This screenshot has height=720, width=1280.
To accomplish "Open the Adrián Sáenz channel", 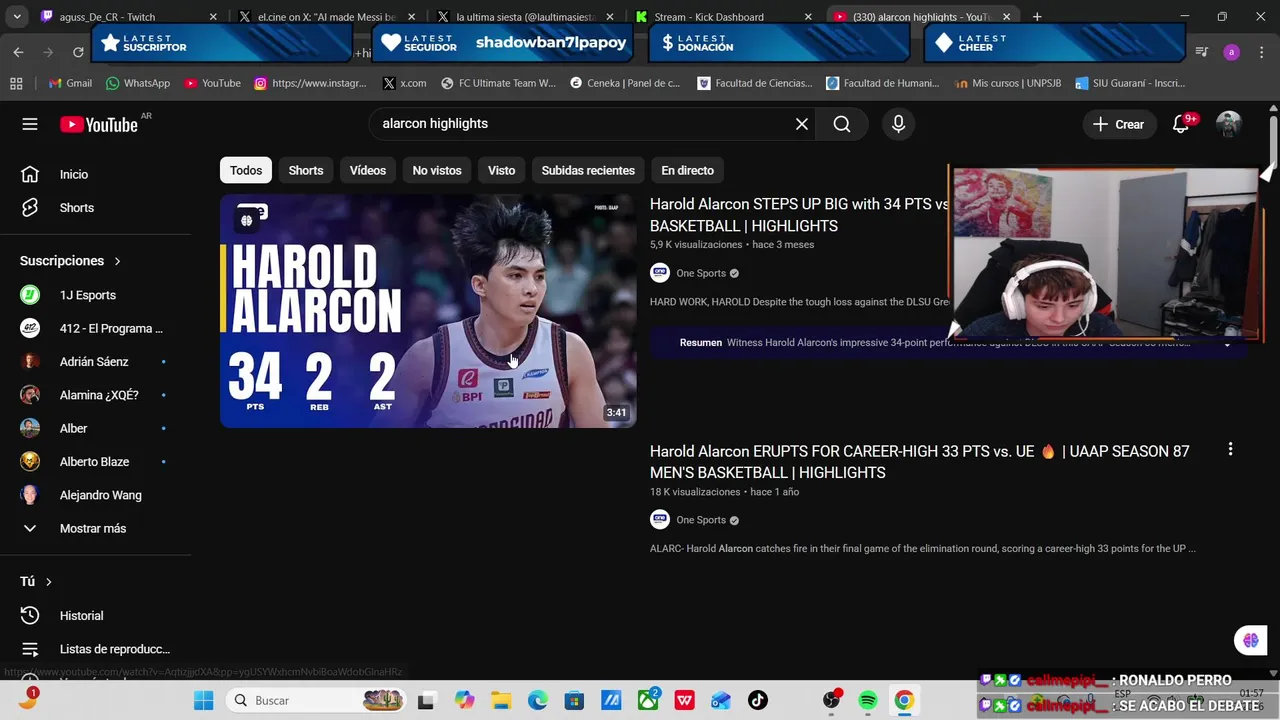I will coord(96,362).
